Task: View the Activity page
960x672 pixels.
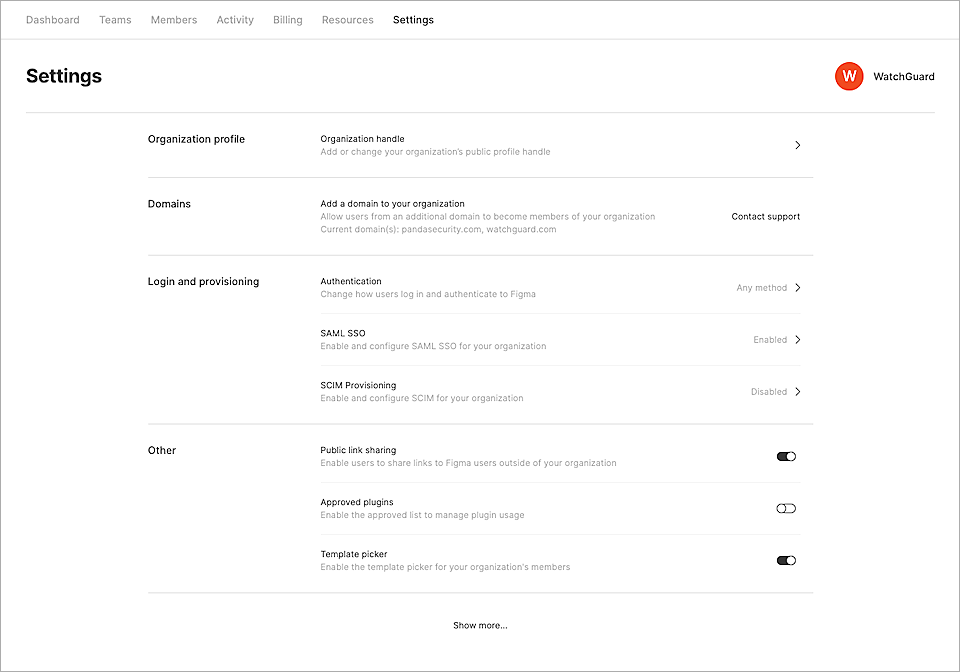Action: [x=235, y=19]
